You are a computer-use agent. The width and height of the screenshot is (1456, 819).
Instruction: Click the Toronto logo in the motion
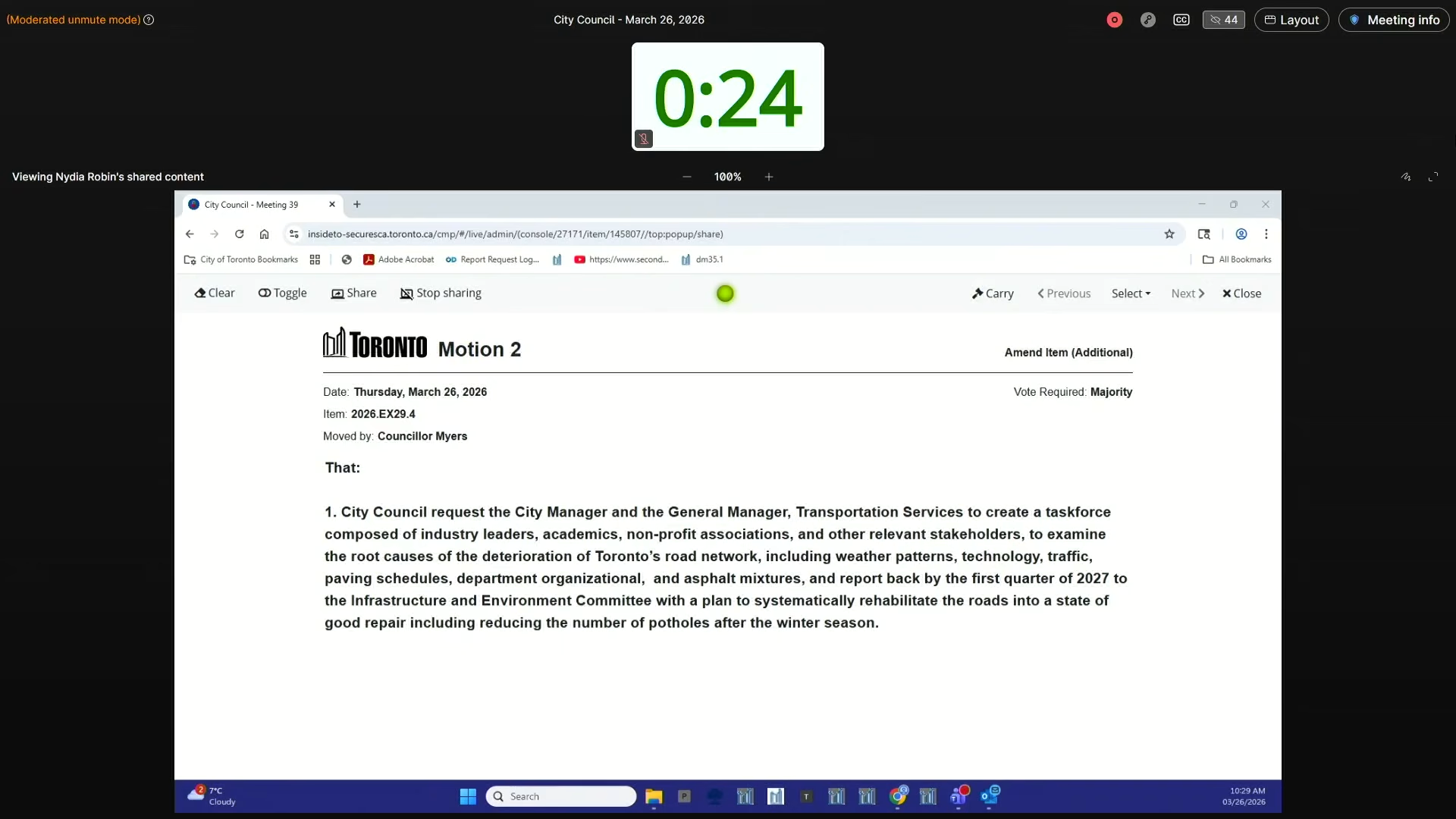(x=375, y=343)
